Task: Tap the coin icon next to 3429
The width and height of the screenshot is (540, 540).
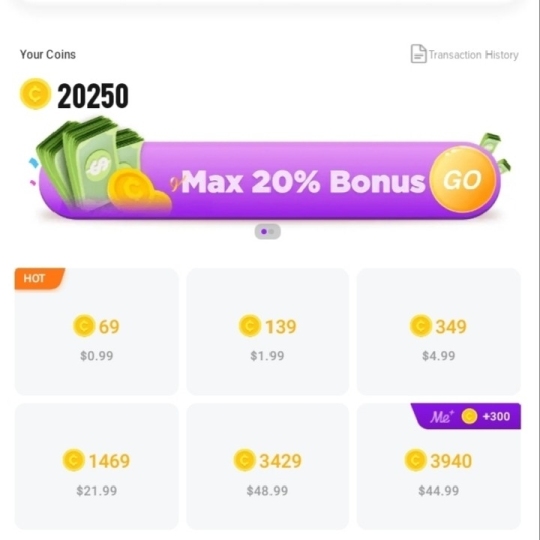Action: click(245, 460)
